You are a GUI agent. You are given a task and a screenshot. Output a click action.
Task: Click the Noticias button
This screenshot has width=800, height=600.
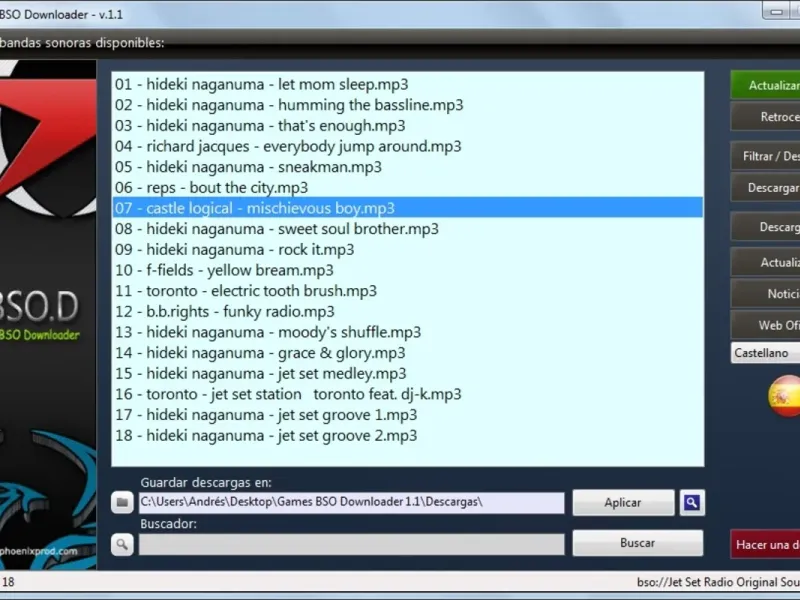pos(765,293)
